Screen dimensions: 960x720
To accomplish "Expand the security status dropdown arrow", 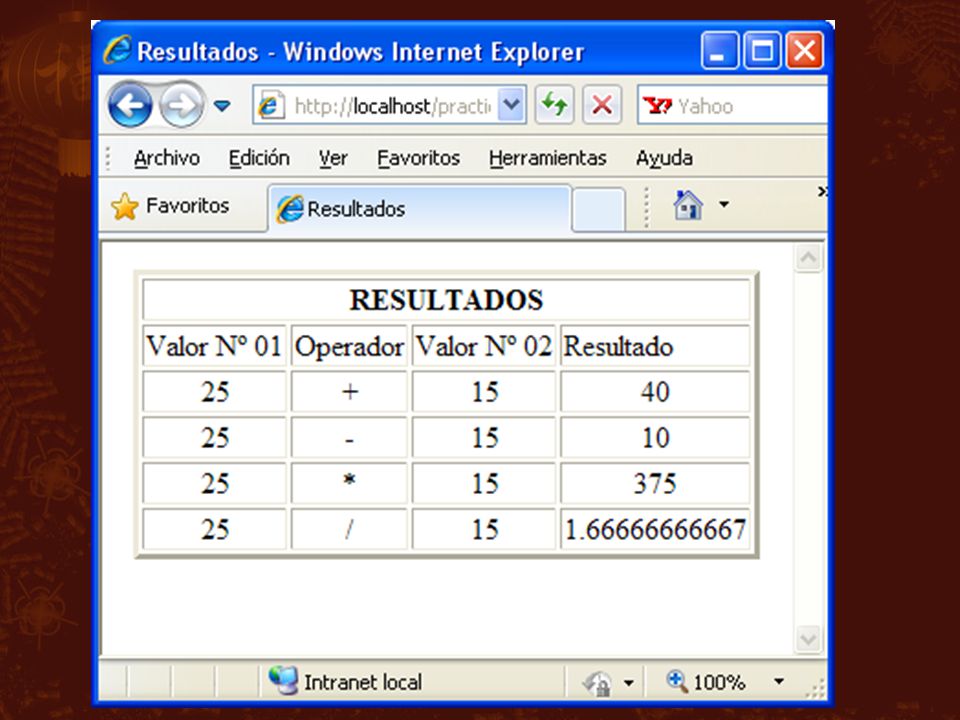I will [629, 682].
